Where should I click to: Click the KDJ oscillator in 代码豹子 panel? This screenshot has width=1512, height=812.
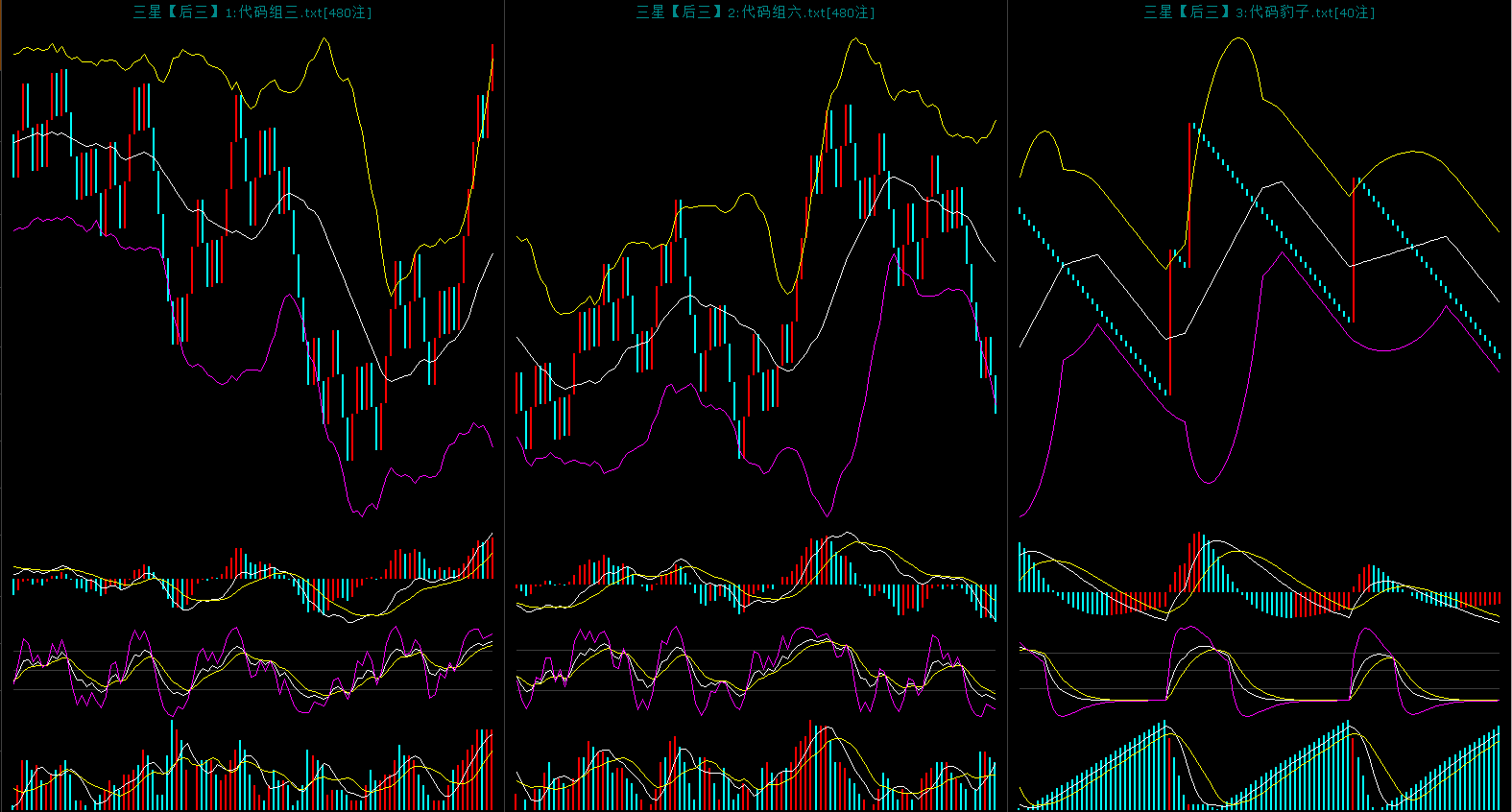pyautogui.click(x=1259, y=670)
